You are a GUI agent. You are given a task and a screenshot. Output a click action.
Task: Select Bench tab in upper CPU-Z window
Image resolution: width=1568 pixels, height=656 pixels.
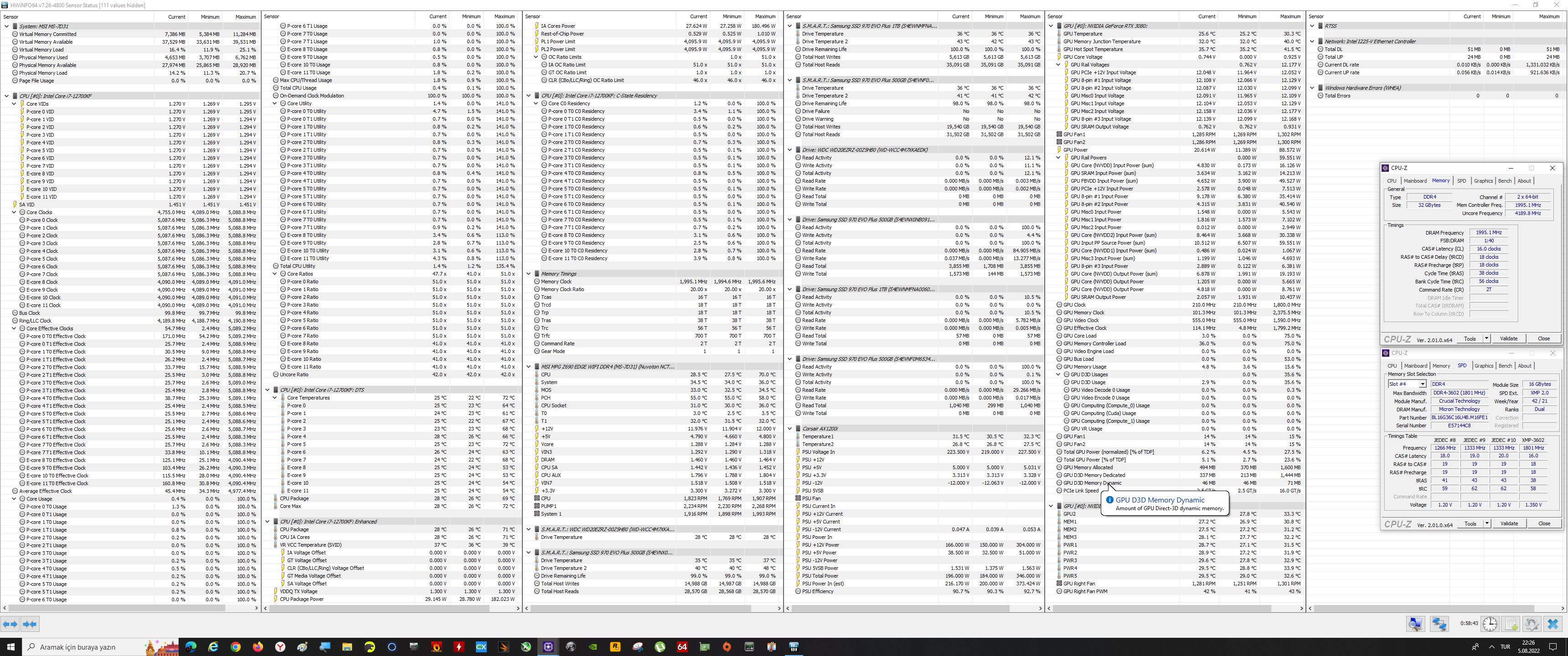click(1505, 181)
